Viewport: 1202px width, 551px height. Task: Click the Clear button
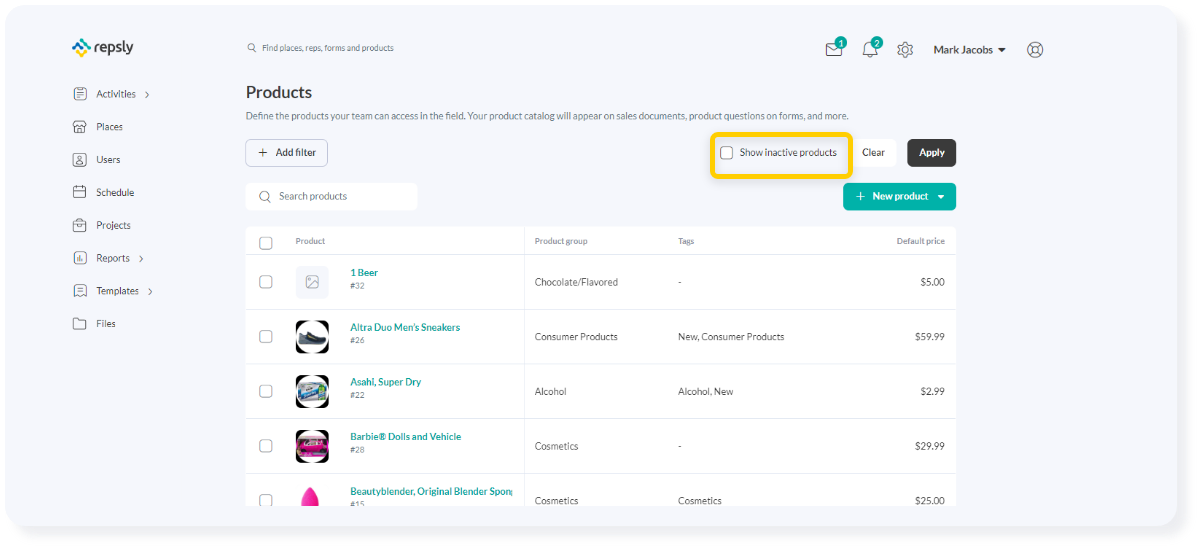pyautogui.click(x=873, y=153)
